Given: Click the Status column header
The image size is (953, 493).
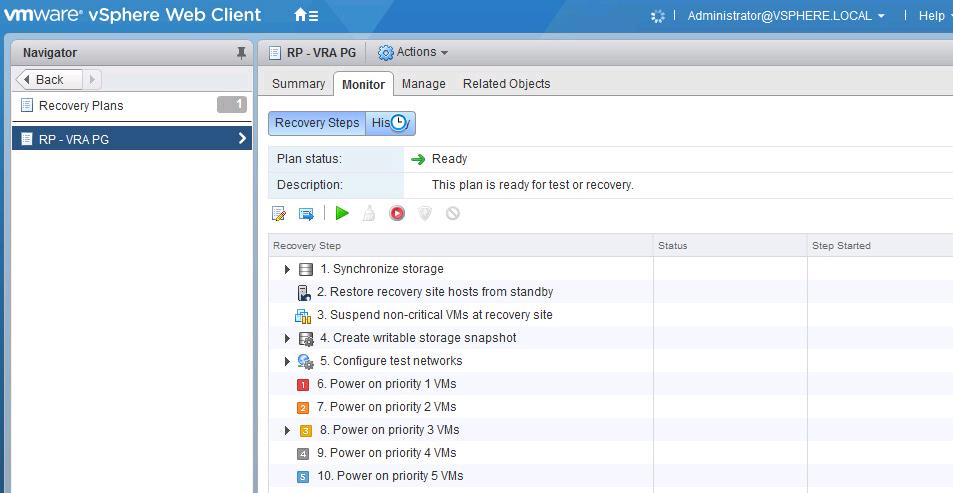Looking at the screenshot, I should 730,246.
